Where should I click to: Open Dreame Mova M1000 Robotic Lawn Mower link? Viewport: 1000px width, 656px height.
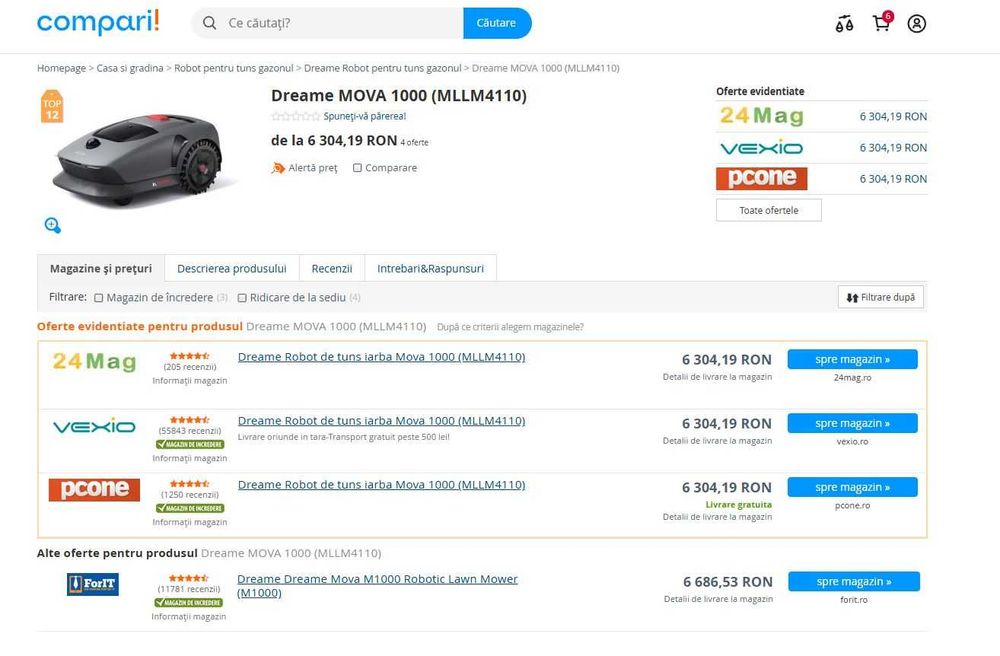click(378, 586)
